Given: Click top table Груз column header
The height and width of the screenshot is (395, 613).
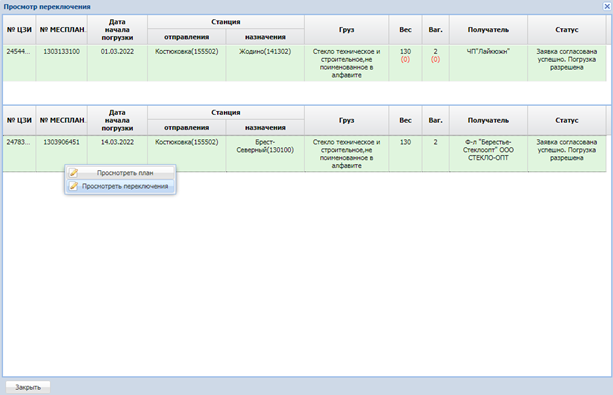Looking at the screenshot, I should [x=346, y=30].
